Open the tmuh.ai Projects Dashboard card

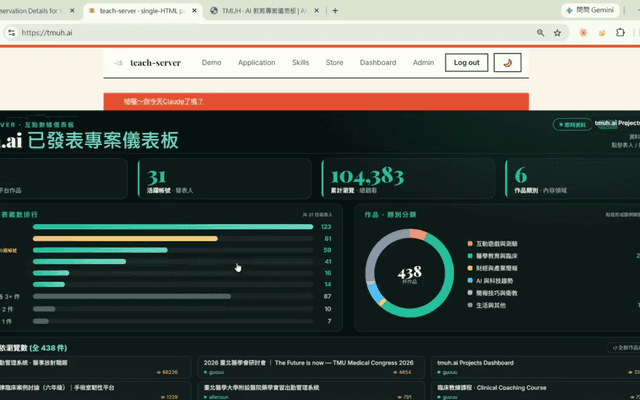[536, 367]
